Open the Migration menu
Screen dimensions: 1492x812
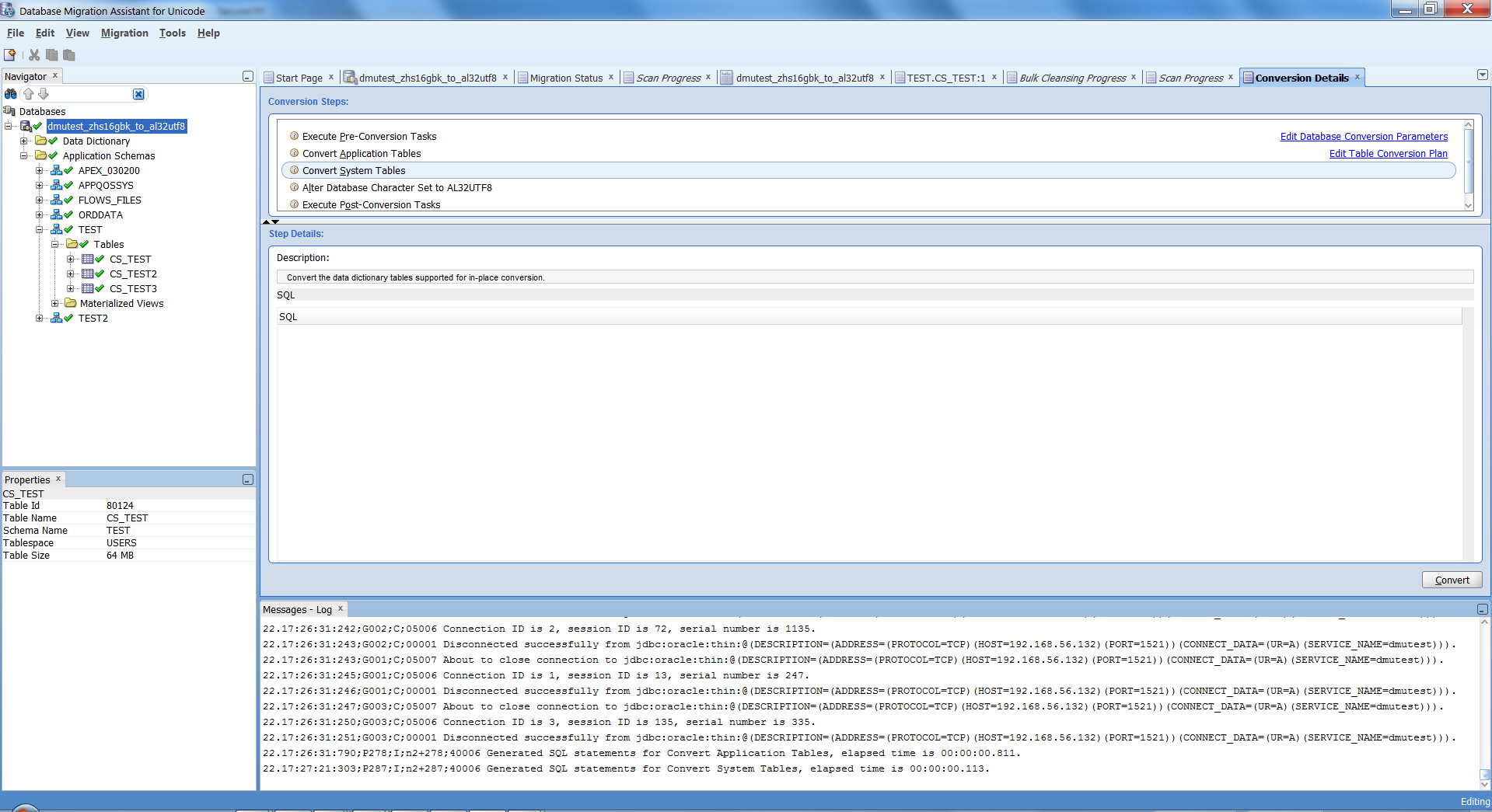[x=124, y=33]
